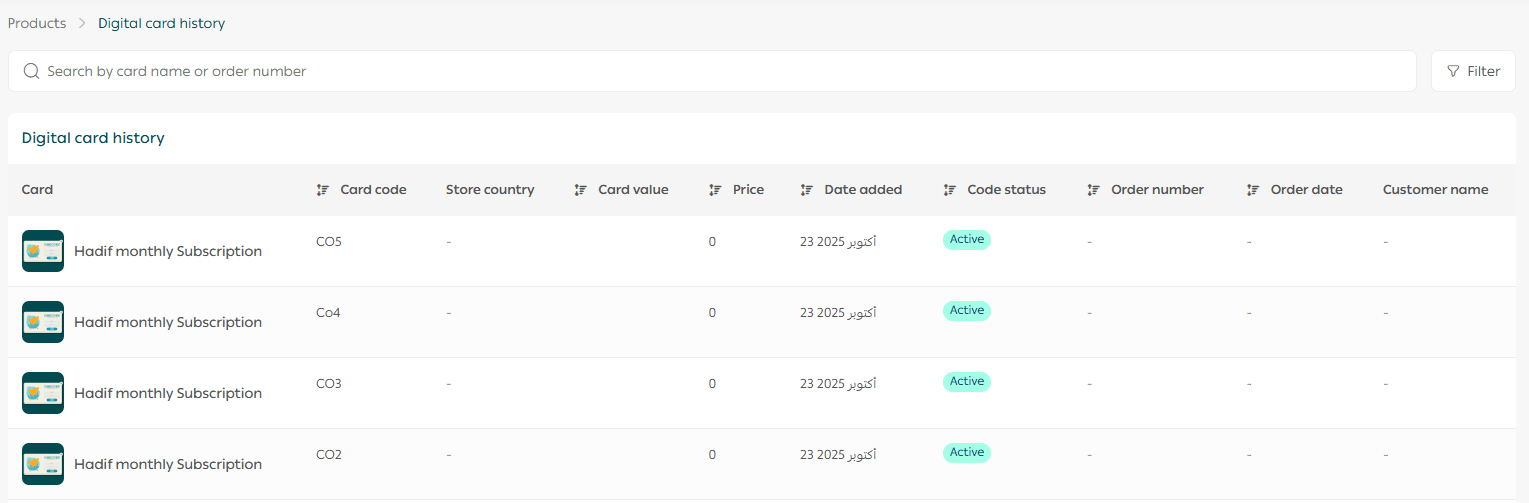
Task: Click the Price column sort icon
Action: coord(715,190)
